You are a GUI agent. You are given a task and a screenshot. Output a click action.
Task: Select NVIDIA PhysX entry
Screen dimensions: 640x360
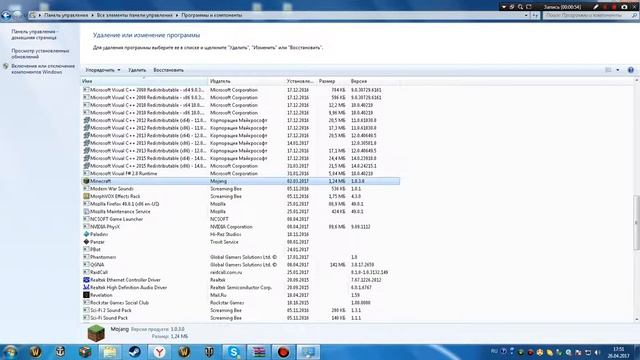(240, 227)
